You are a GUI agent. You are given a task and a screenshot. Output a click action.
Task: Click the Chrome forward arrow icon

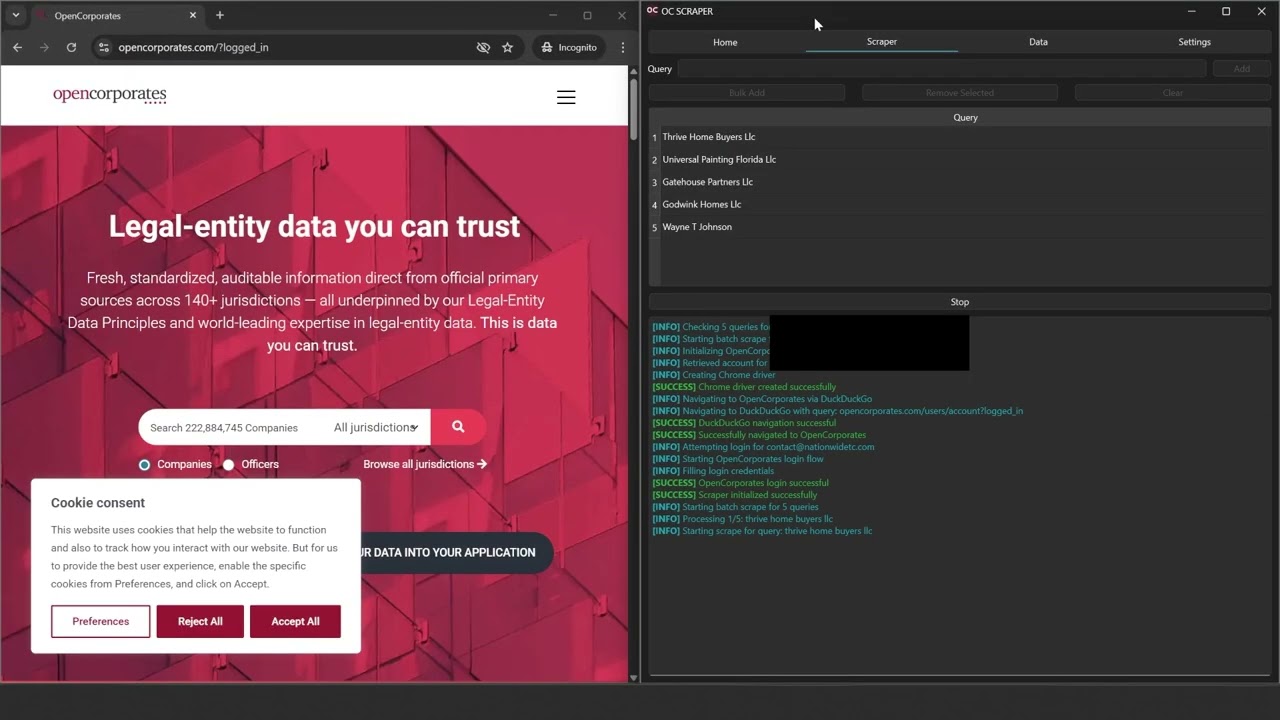(44, 47)
